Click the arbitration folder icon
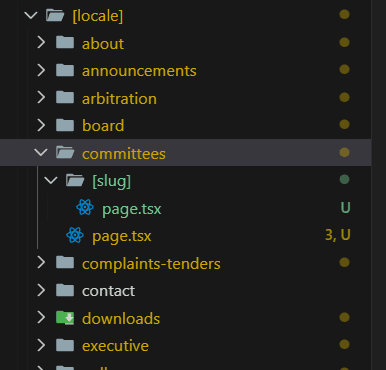Viewport: 386px width, 370px height. [65, 98]
